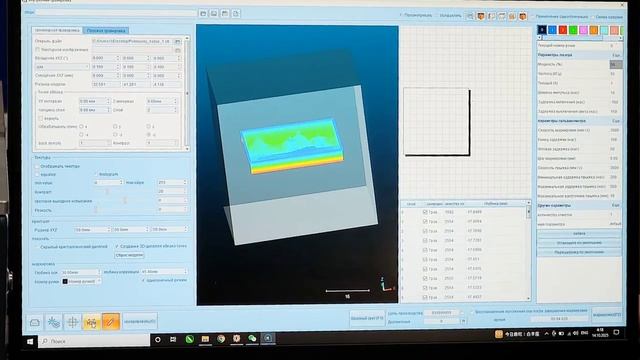The height and width of the screenshot is (360, 640).
Task: Click the layer table scrollbar down arrow
Action: point(529,298)
